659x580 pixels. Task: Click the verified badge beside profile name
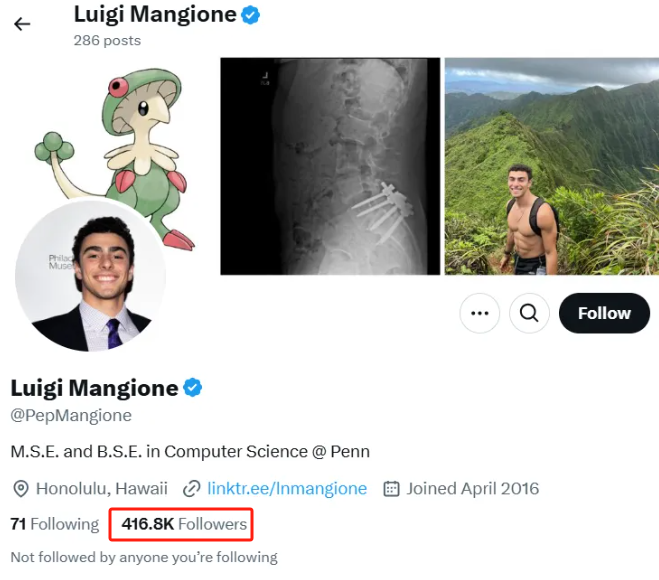(192, 388)
